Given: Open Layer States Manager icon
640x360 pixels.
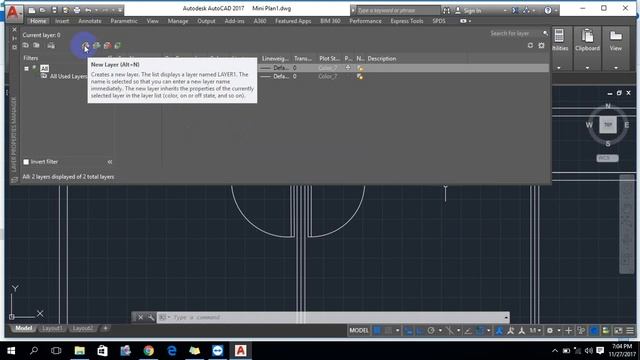Looking at the screenshot, I should (51, 45).
